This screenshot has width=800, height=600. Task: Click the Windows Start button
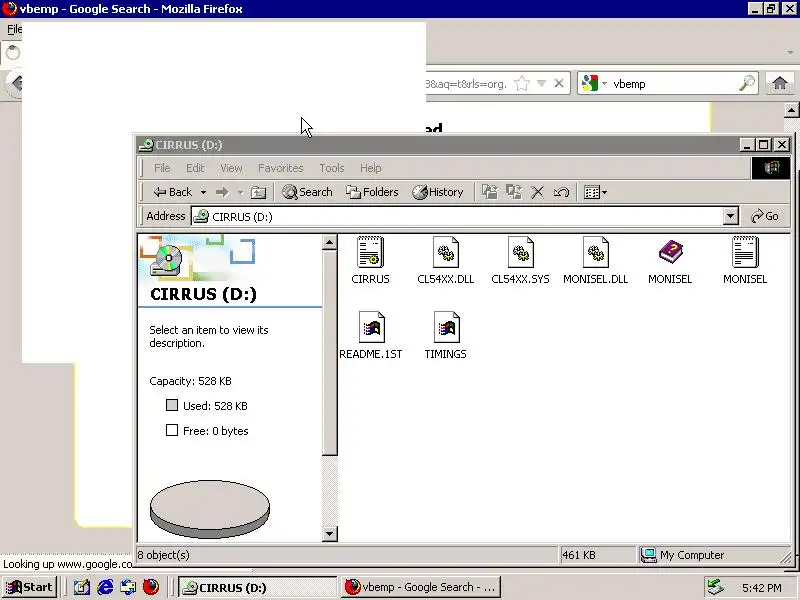click(30, 587)
